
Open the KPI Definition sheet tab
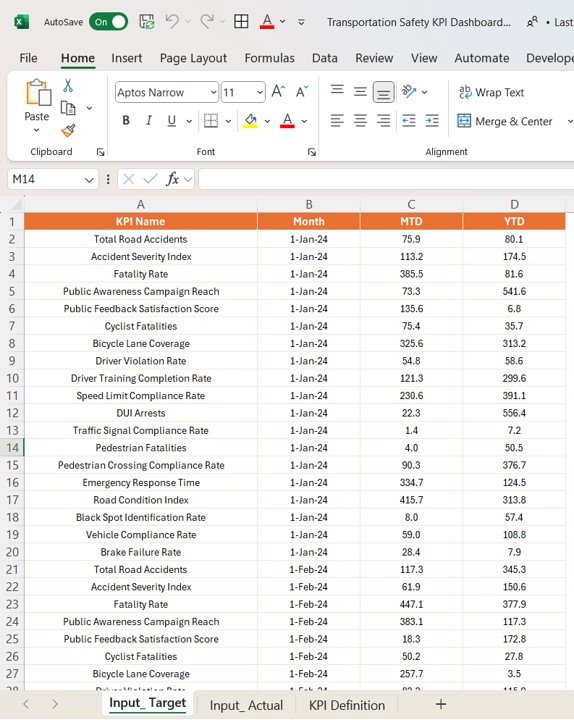(347, 705)
